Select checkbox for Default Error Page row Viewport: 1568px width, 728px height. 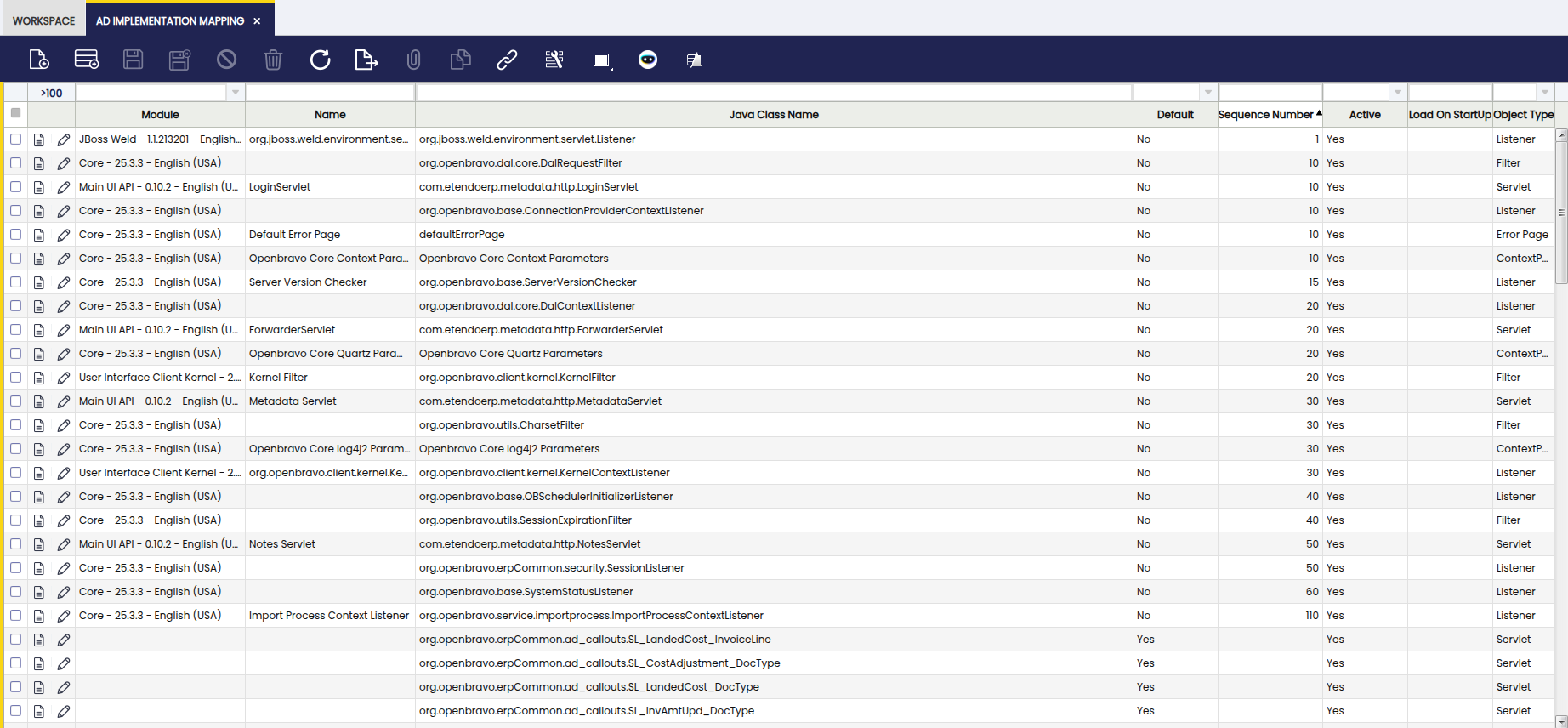(16, 234)
